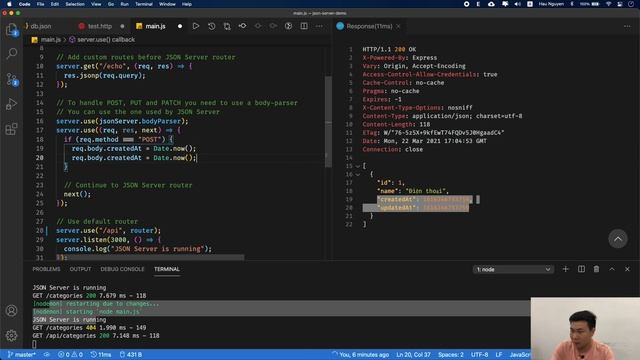Click the editor horizontal scrollbar
This screenshot has height=360, width=640.
[x=150, y=257]
